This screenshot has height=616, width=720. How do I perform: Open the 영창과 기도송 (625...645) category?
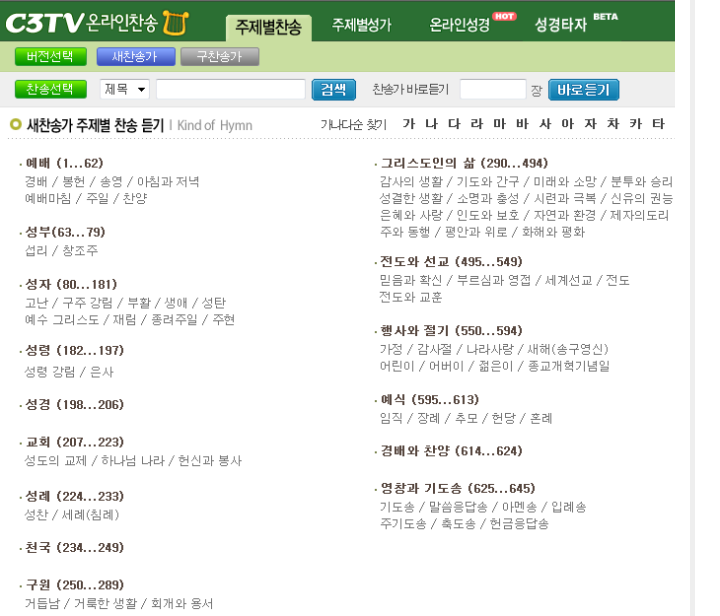458,488
